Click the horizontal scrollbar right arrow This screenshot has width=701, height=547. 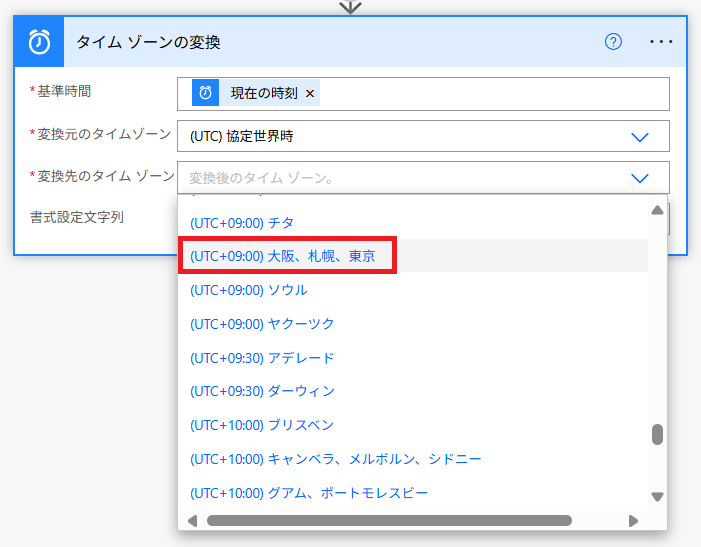pos(633,521)
